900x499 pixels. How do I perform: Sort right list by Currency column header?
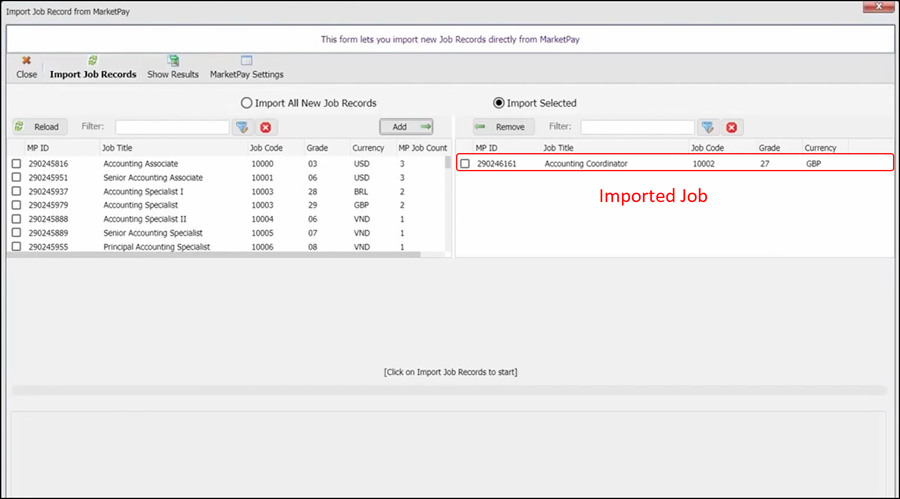click(820, 148)
